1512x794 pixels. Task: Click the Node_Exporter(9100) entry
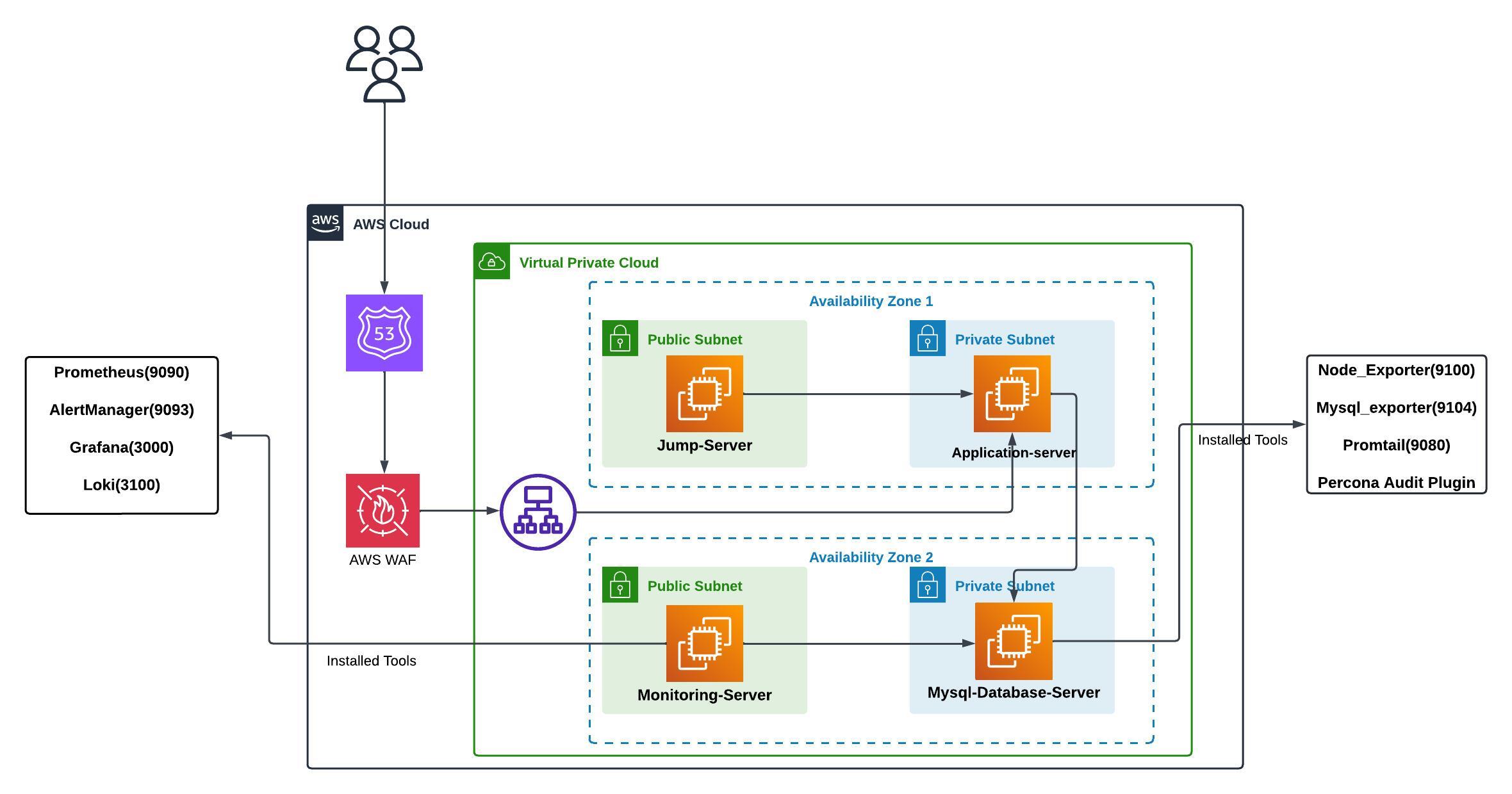[x=1397, y=370]
